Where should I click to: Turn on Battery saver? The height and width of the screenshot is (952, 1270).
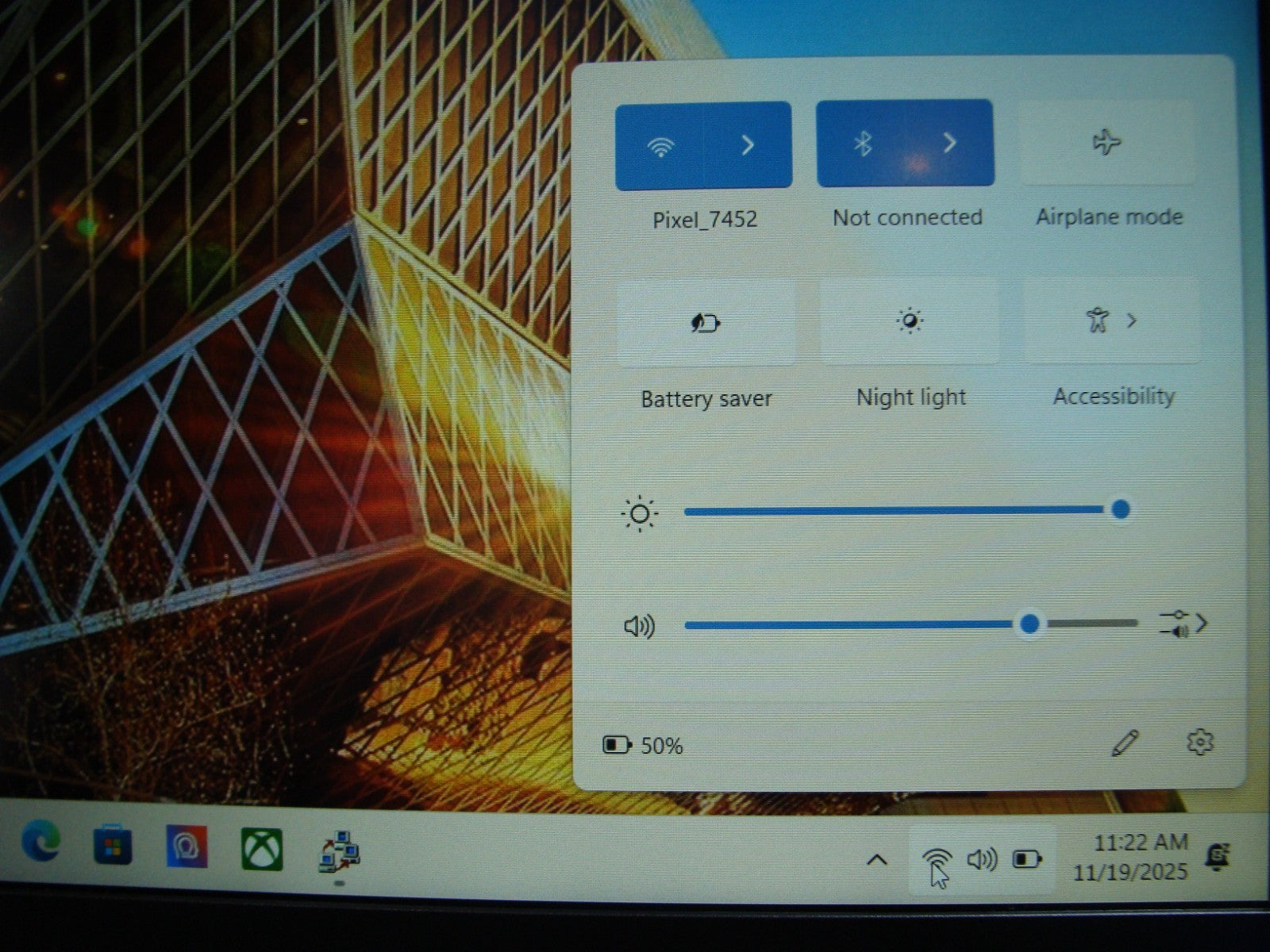pos(705,323)
